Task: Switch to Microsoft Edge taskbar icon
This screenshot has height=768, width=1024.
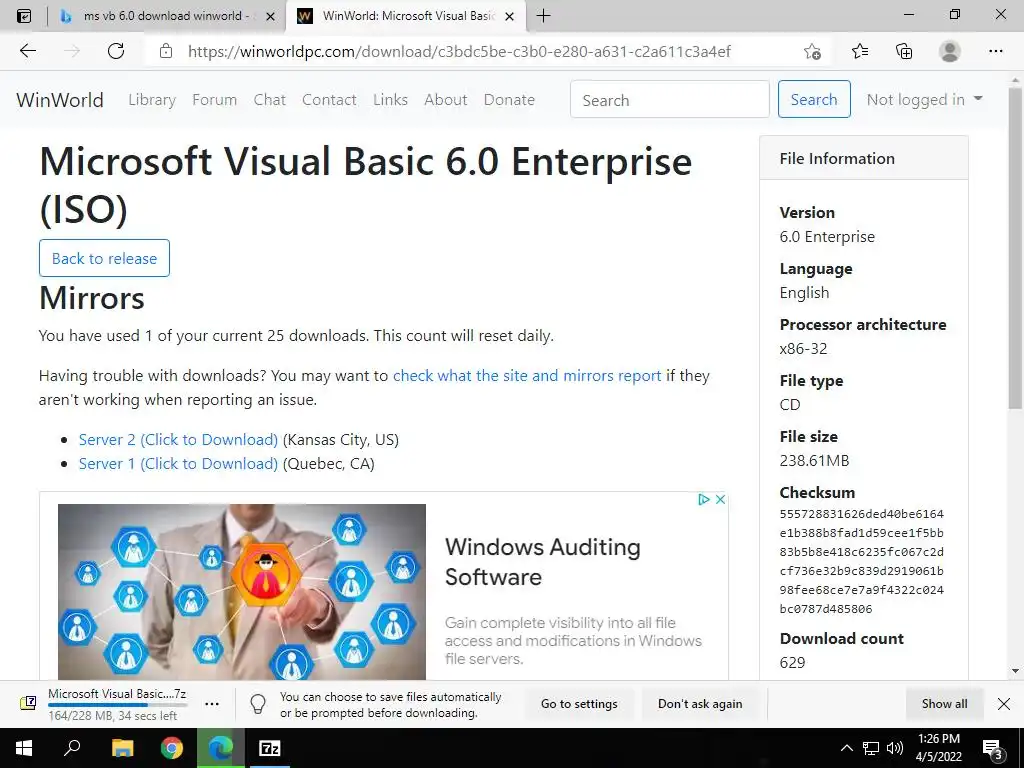Action: click(x=221, y=748)
